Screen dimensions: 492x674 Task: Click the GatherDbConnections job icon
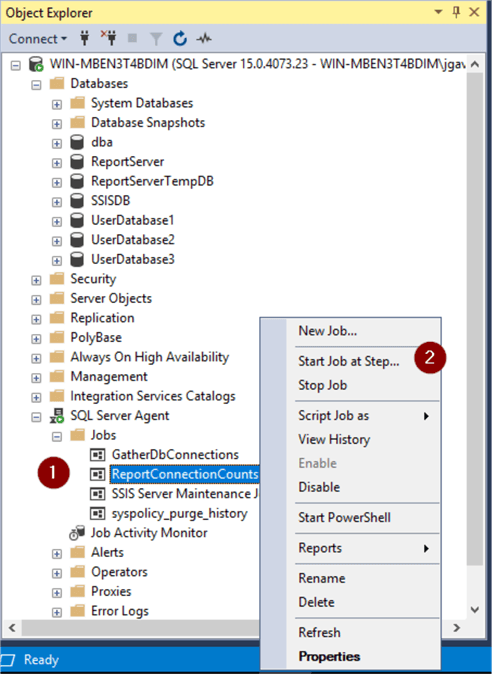[x=98, y=455]
